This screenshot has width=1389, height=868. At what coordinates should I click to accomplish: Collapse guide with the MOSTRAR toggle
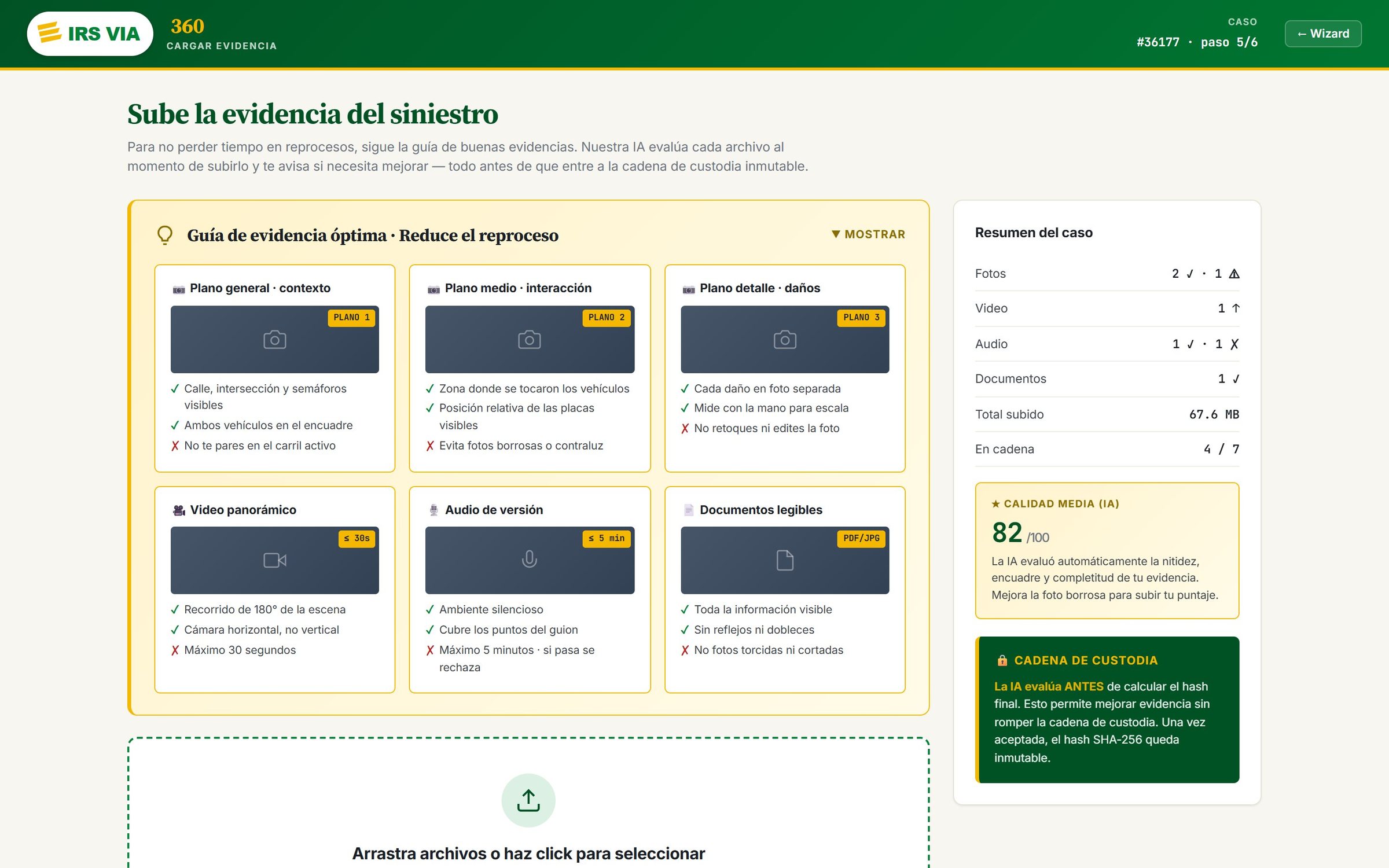tap(868, 234)
